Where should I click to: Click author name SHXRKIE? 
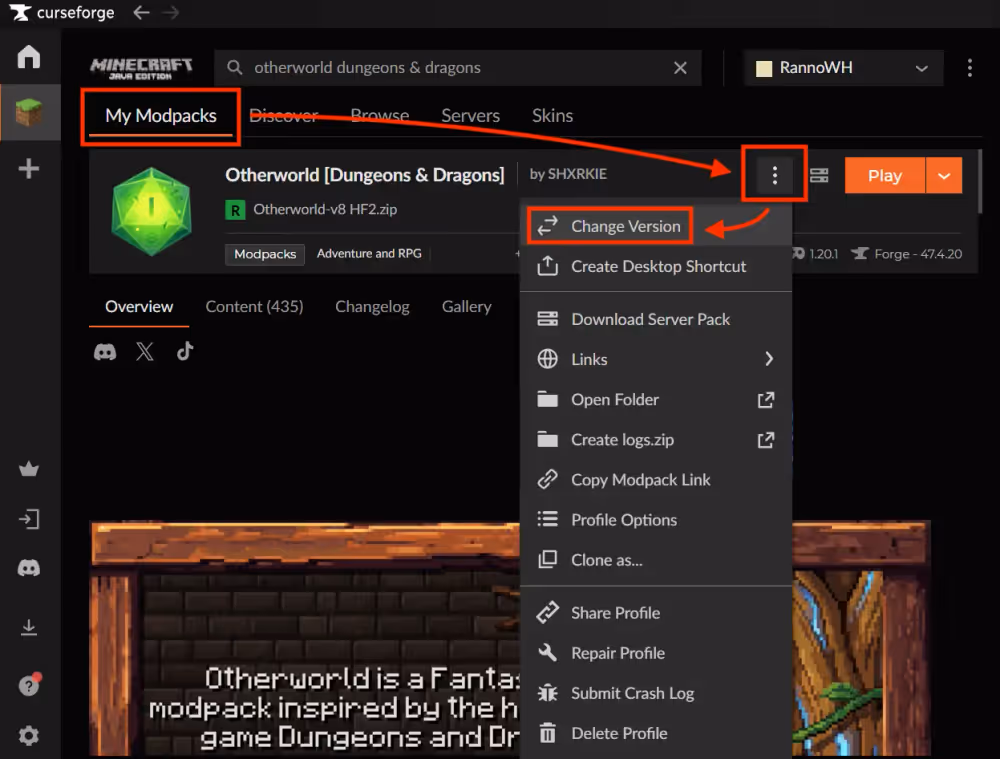(x=577, y=174)
